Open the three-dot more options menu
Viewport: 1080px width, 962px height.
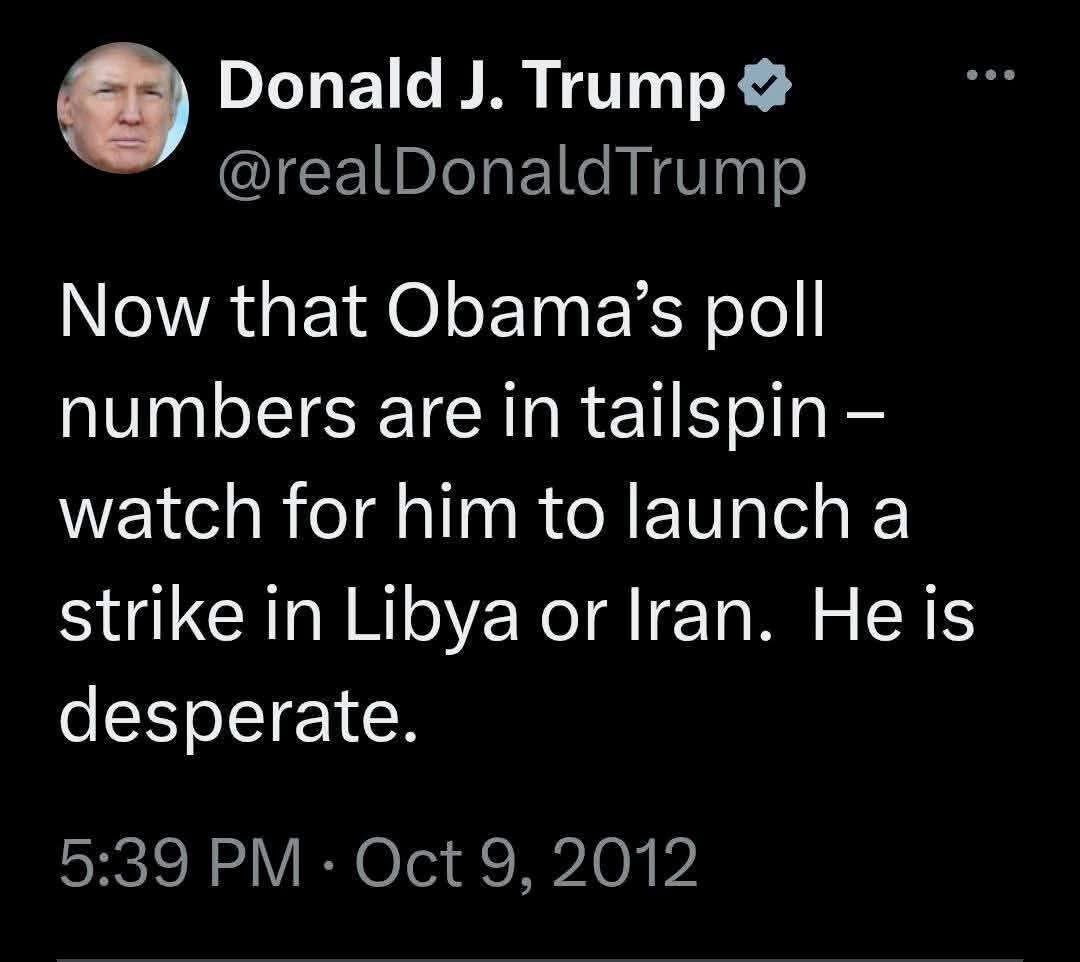[992, 74]
